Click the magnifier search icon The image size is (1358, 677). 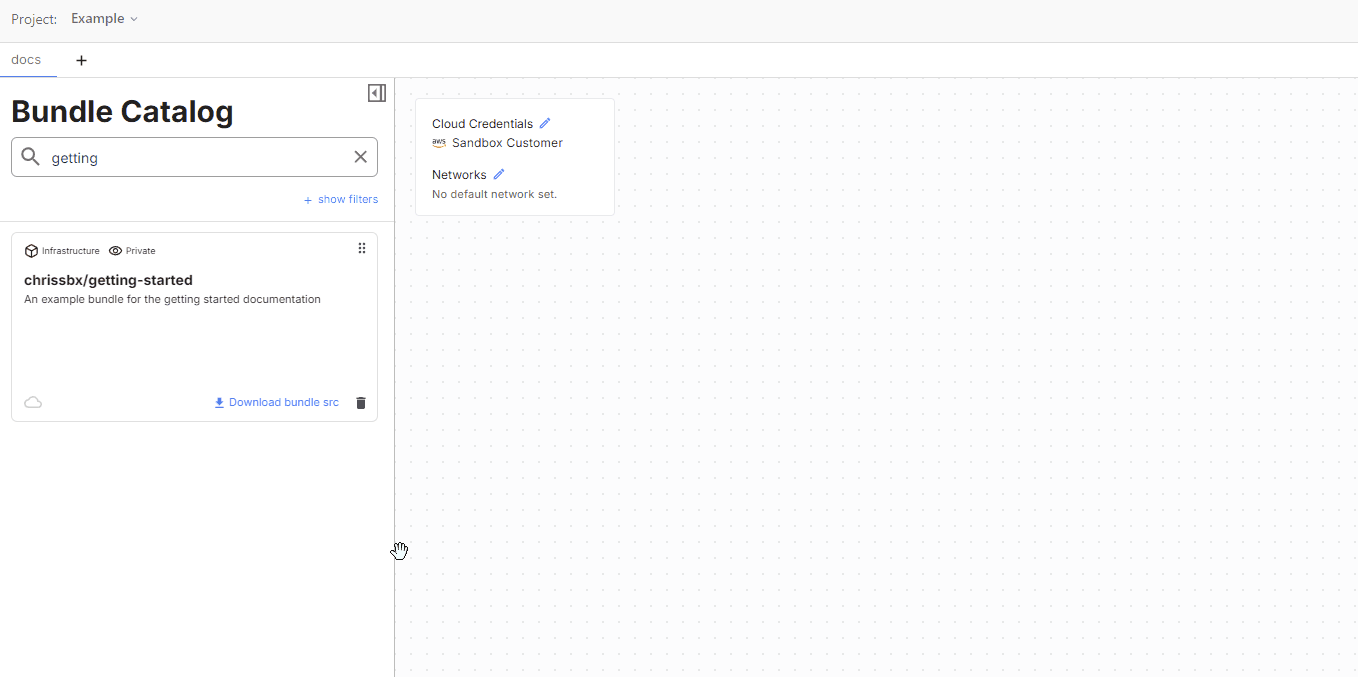click(31, 157)
